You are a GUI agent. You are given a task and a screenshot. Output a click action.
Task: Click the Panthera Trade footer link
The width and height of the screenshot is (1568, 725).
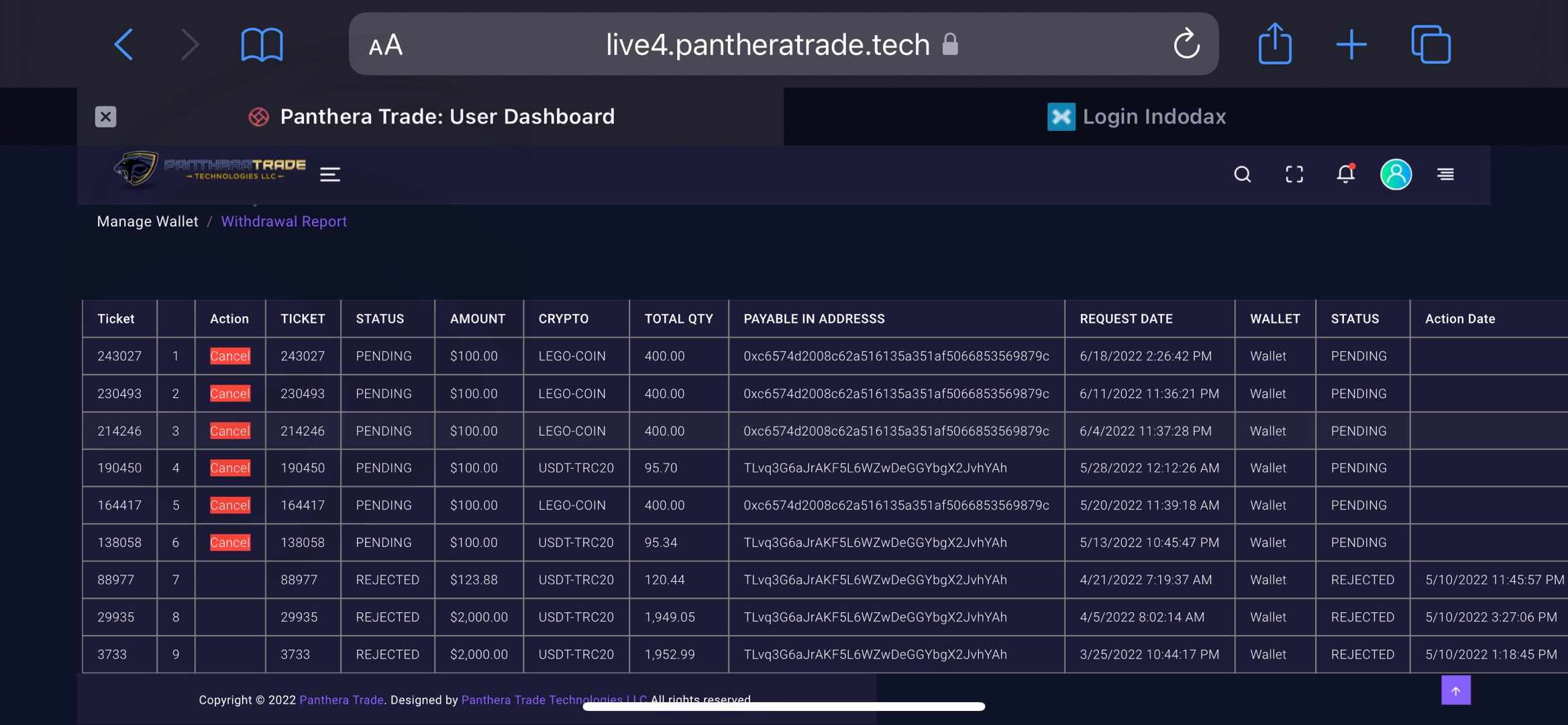(342, 699)
